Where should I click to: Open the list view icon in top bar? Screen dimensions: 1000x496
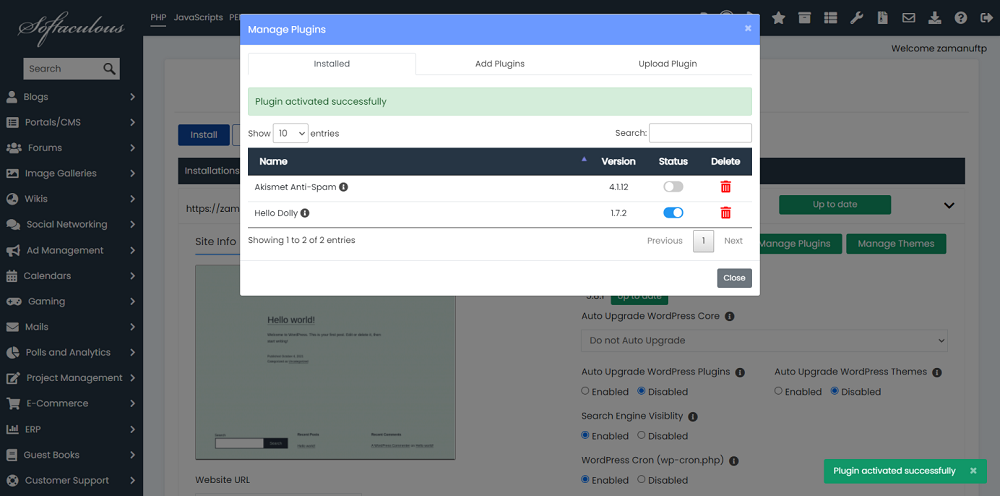pyautogui.click(x=830, y=18)
